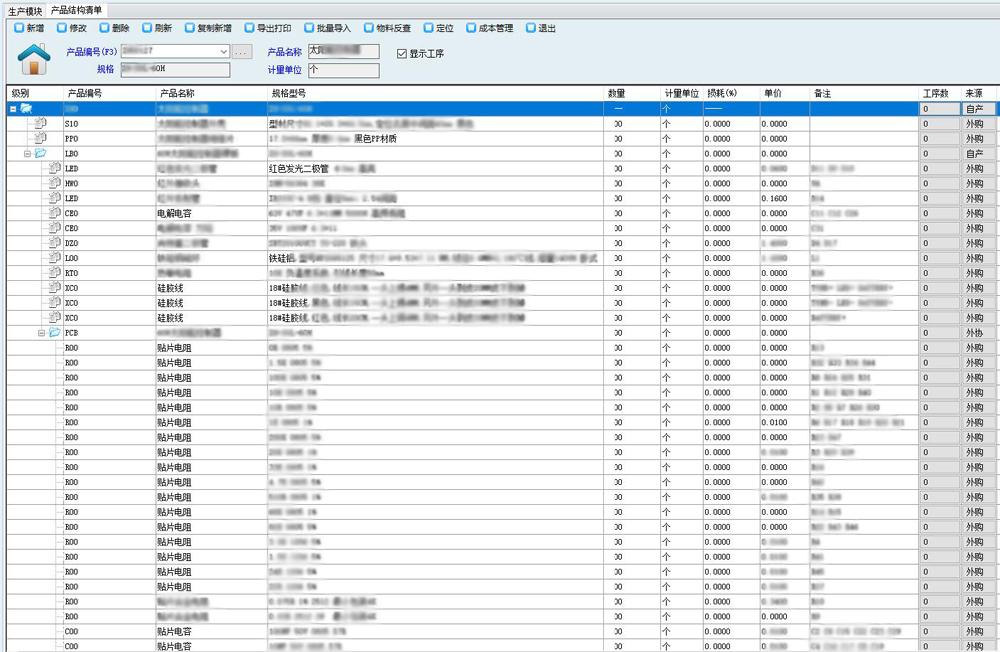Screen dimensions: 1000x652
Task: Click the house home icon
Action: coord(33,59)
